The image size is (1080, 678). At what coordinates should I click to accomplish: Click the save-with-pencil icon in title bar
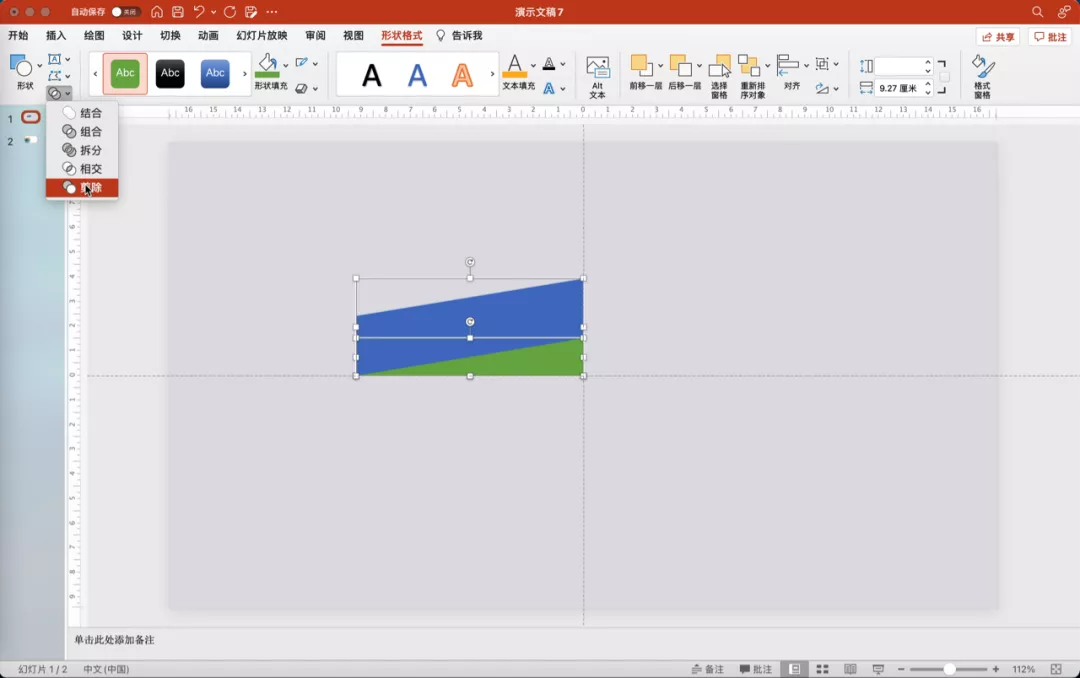(x=251, y=12)
